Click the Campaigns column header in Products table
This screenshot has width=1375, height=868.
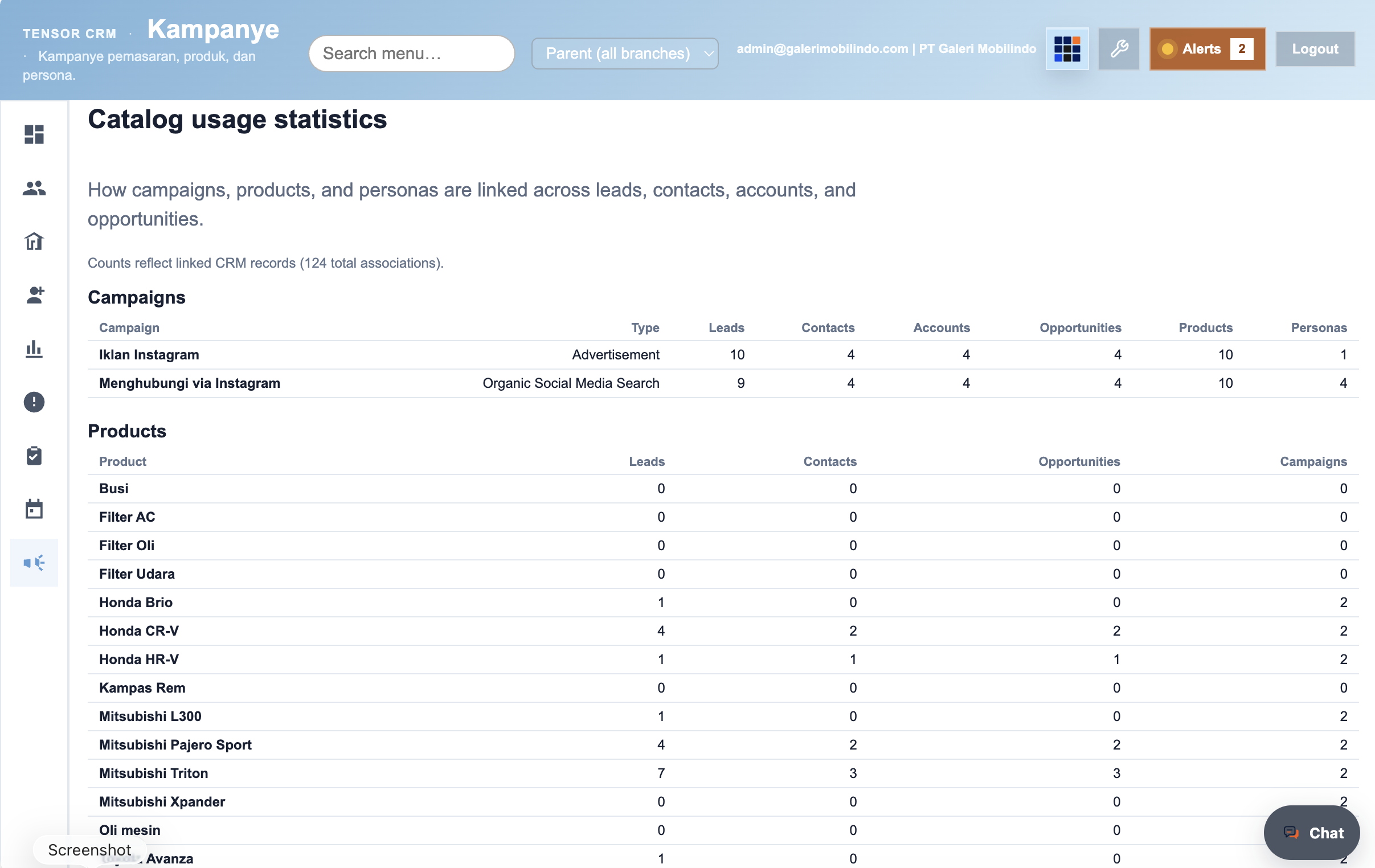click(x=1313, y=461)
